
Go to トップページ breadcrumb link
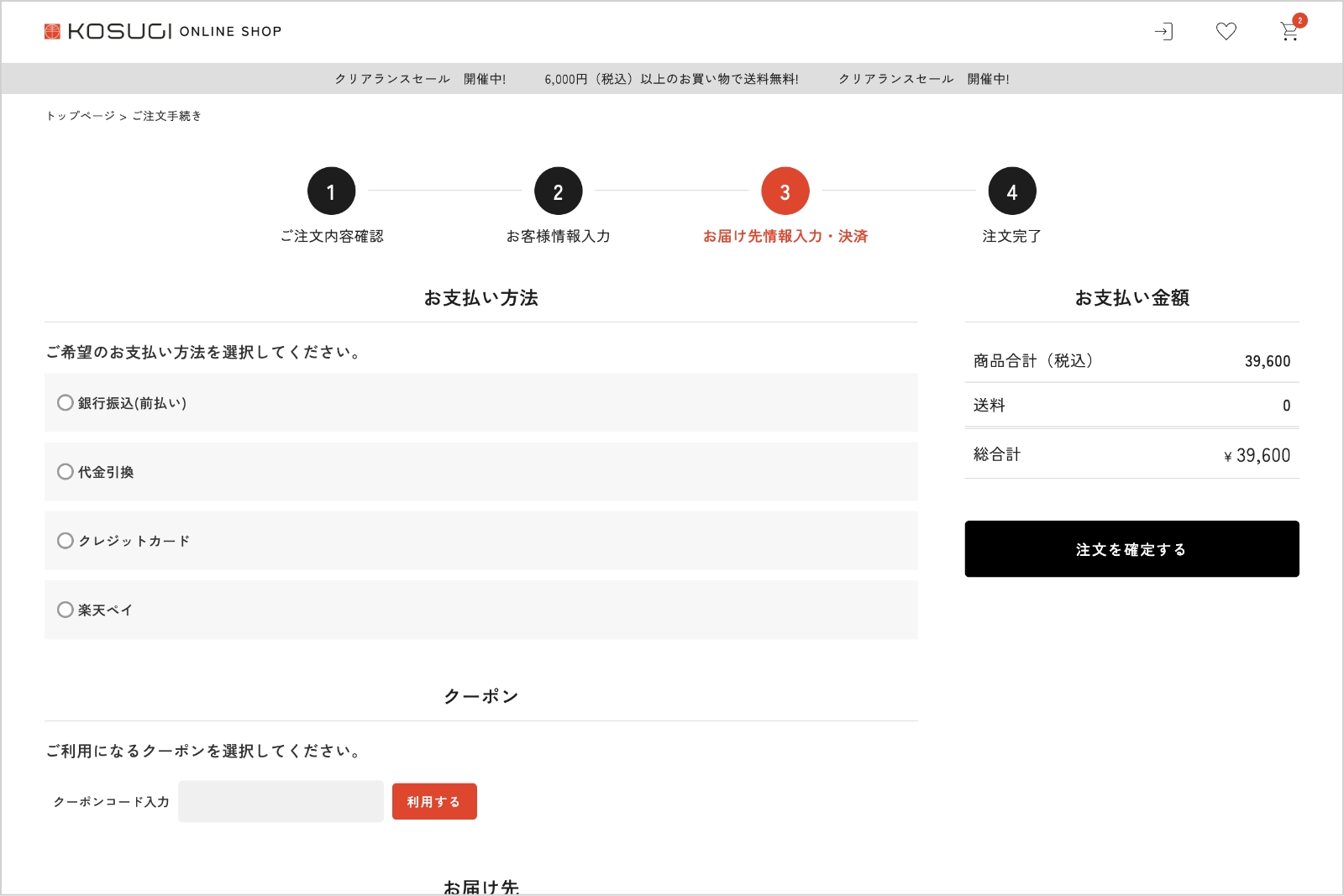point(81,116)
